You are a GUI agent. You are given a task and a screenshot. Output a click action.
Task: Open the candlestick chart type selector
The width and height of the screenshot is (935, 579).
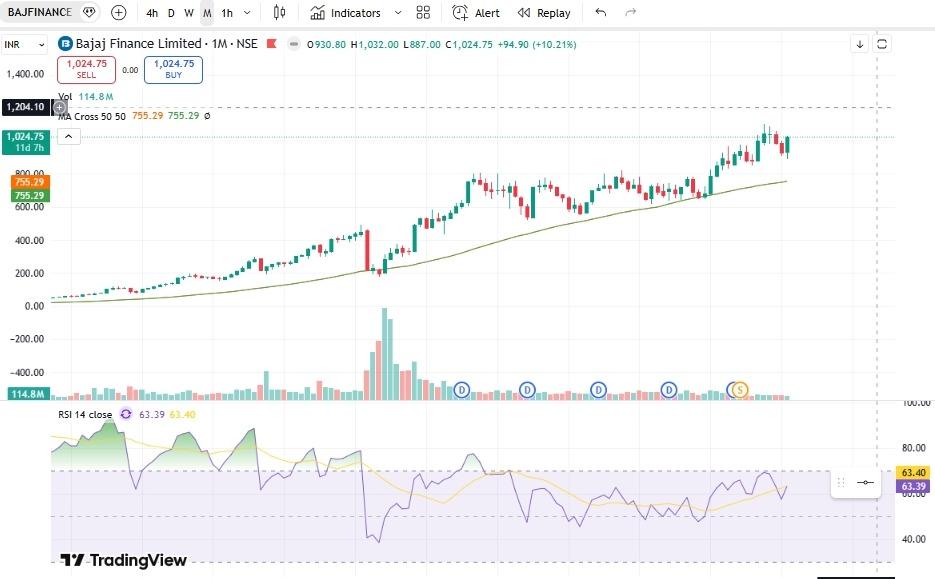[279, 13]
